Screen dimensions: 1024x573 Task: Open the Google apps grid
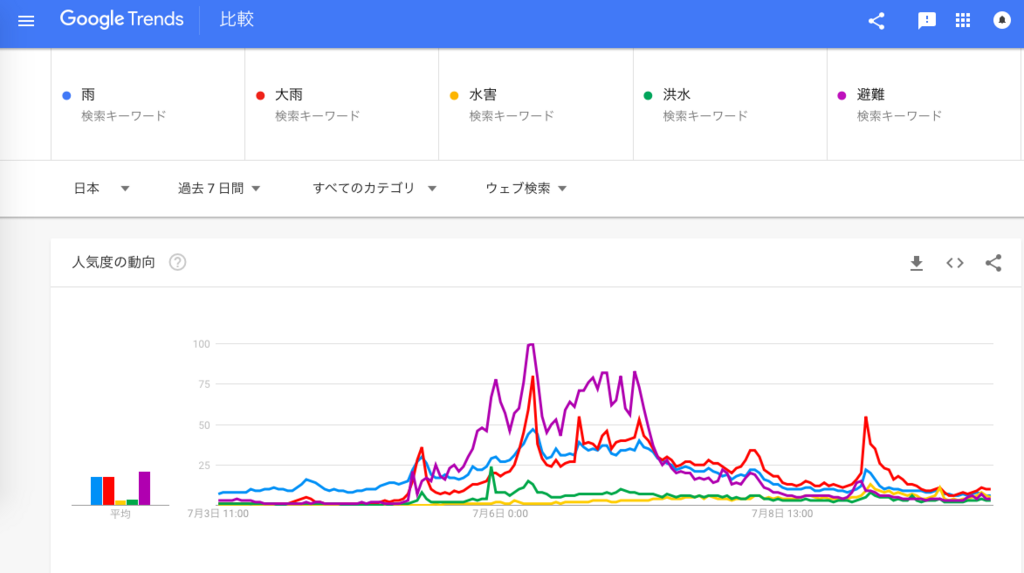pyautogui.click(x=963, y=20)
